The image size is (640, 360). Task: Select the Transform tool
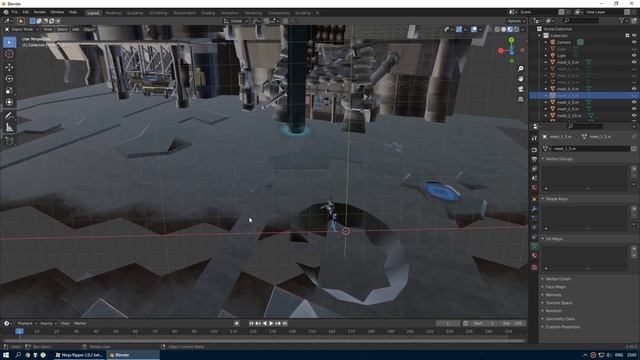click(x=9, y=102)
